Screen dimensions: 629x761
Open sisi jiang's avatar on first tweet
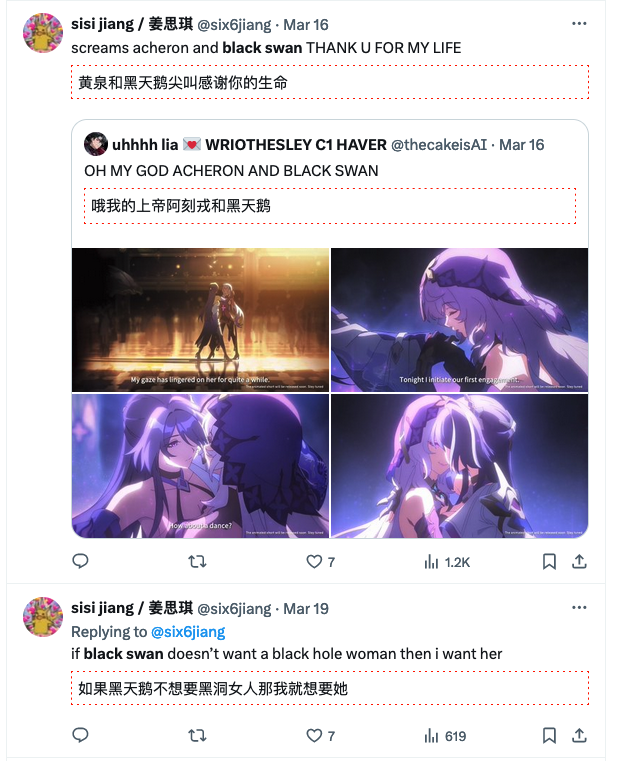coord(43,33)
